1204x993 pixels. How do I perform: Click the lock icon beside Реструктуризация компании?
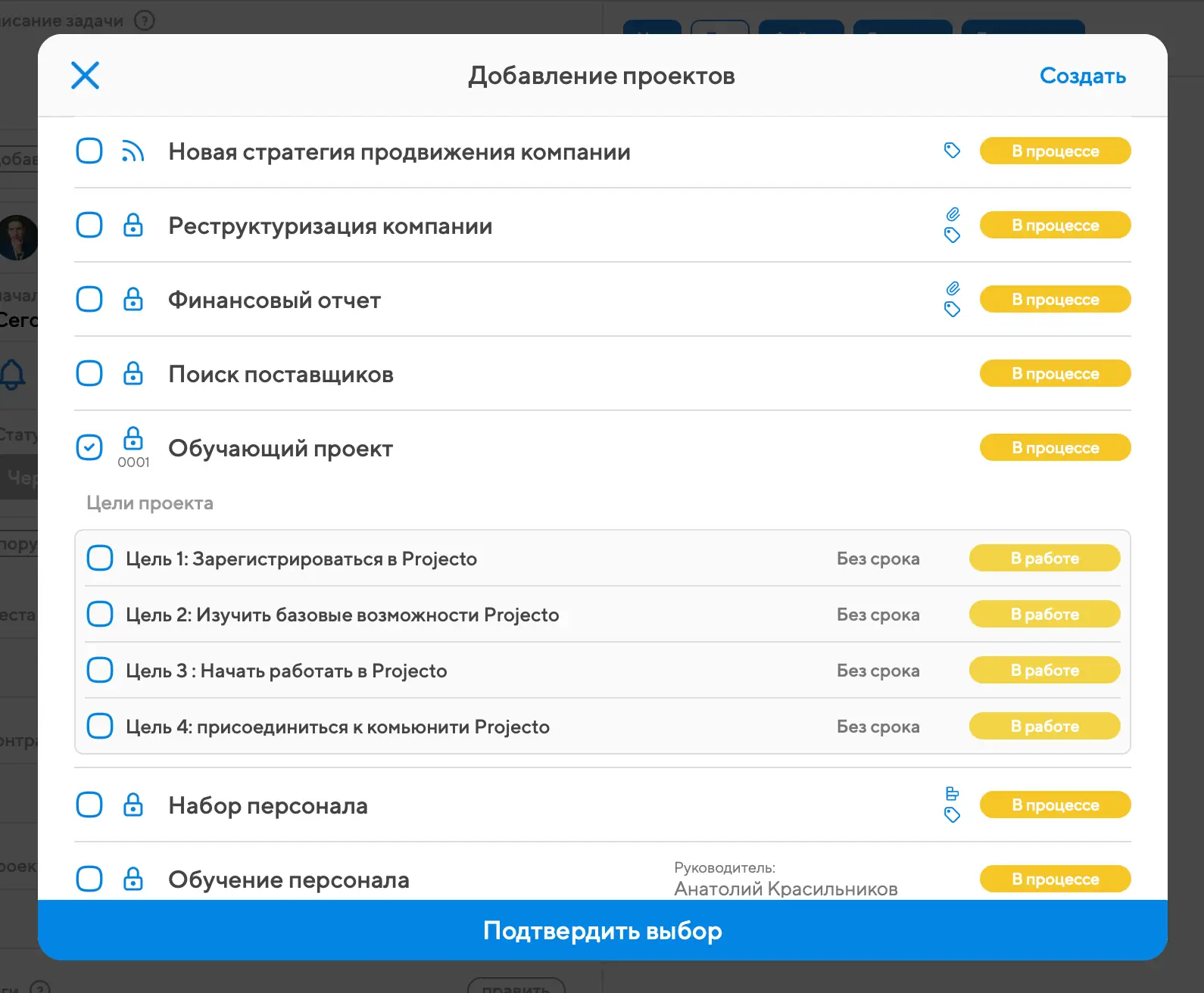[x=133, y=226]
